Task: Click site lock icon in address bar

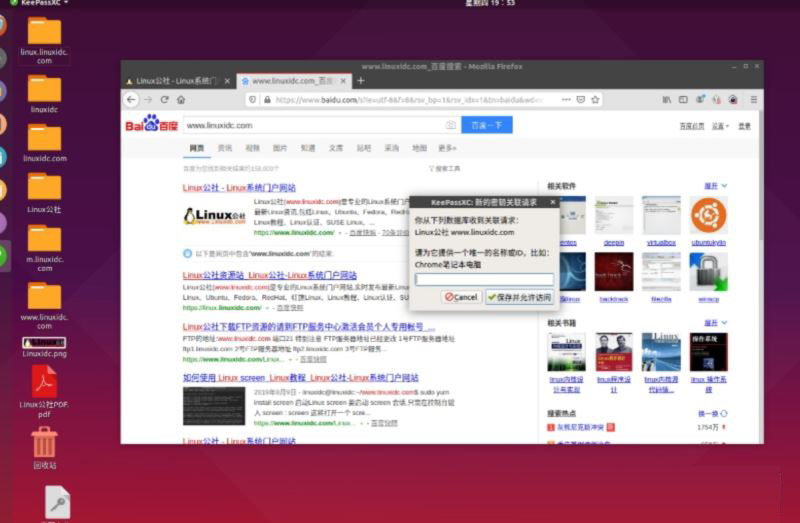Action: click(x=267, y=99)
